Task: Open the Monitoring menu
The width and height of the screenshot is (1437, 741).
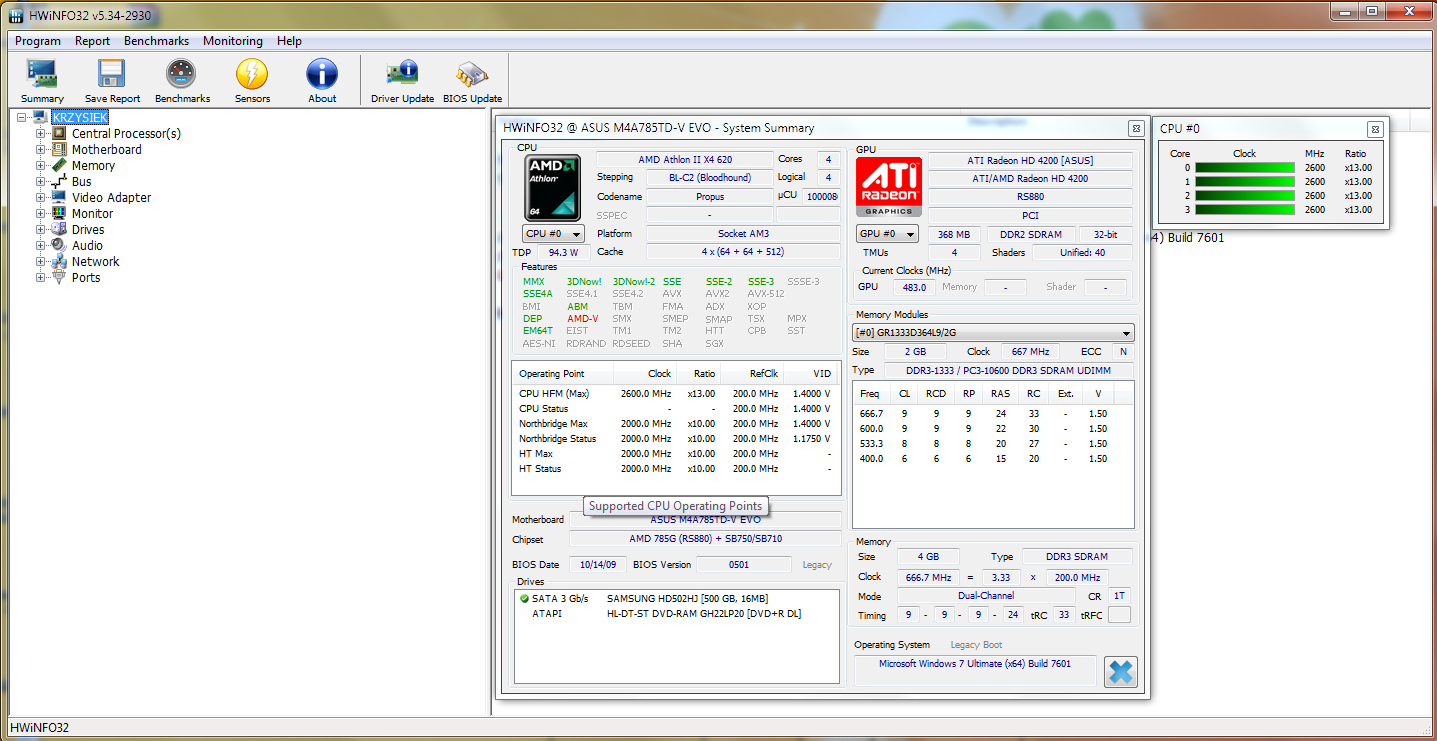Action: coord(233,41)
